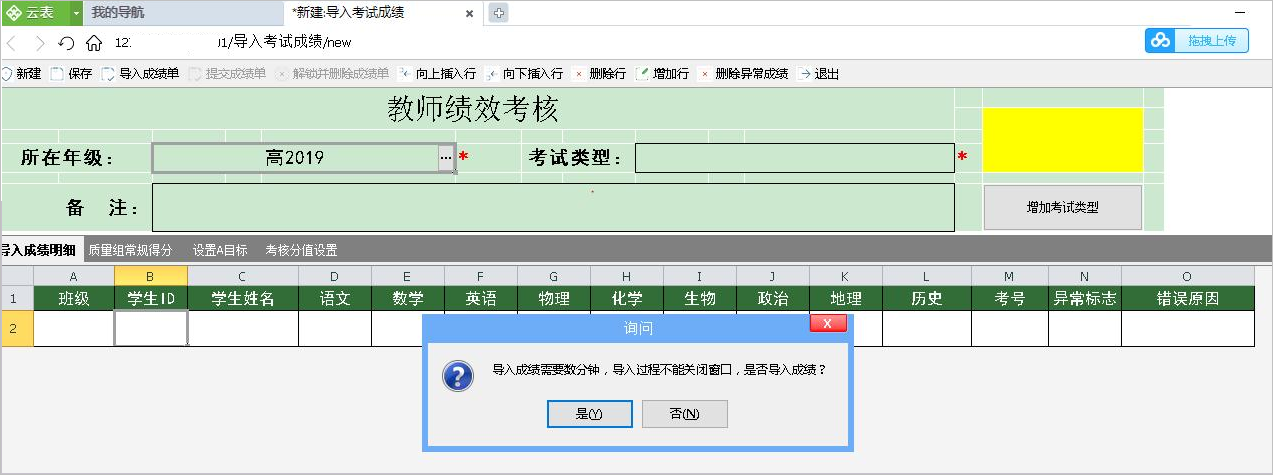Click the 考号 column title cell
This screenshot has height=475, width=1273.
[x=1010, y=298]
